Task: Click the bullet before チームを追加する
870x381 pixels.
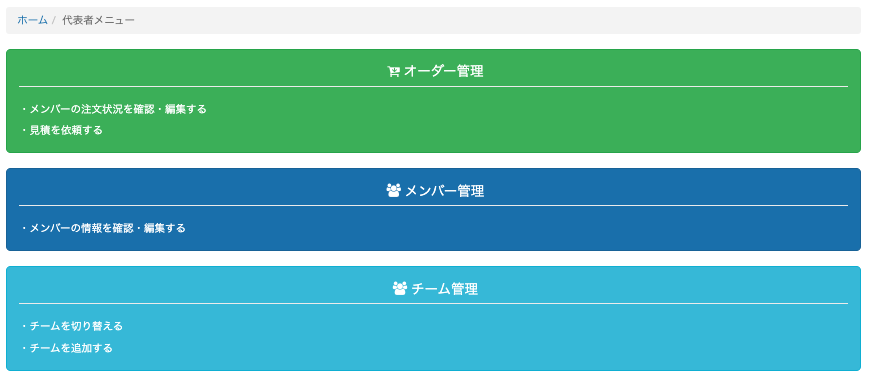Action: 24,348
